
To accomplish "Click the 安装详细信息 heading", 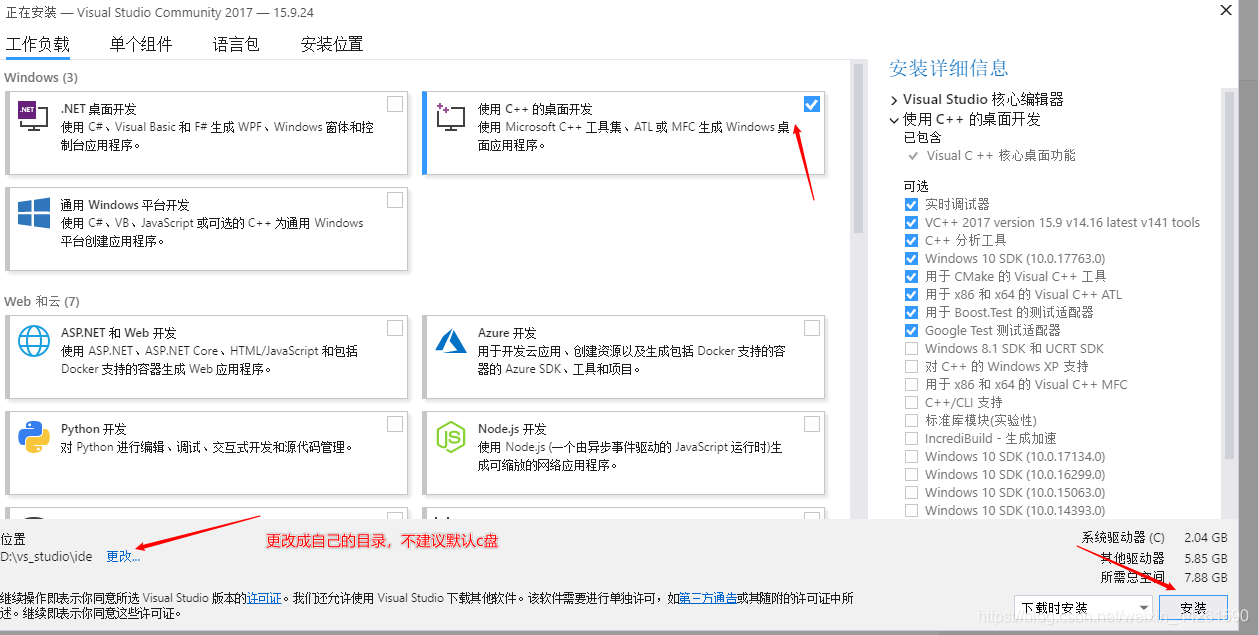I will [x=948, y=68].
